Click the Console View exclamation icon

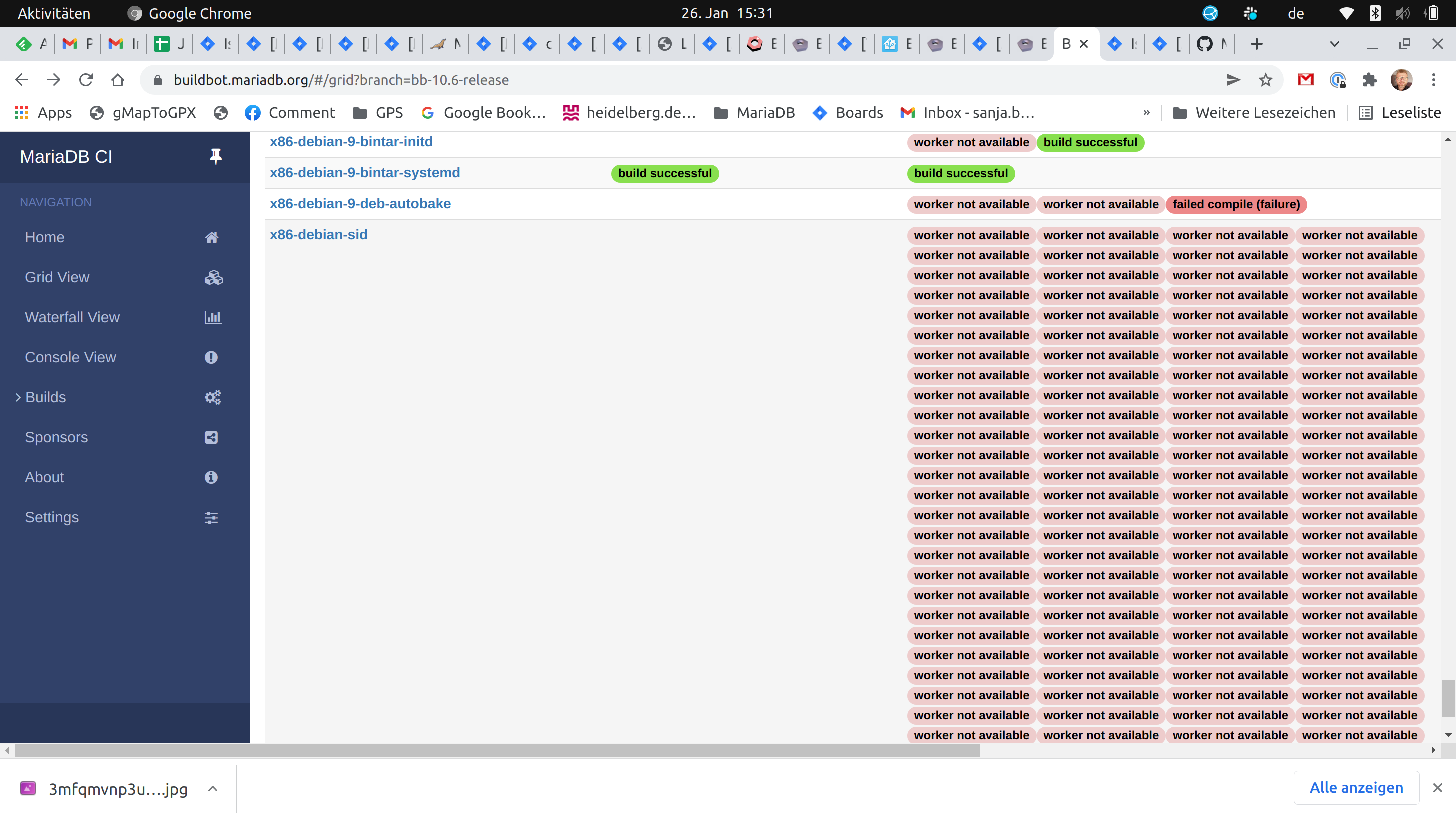[x=211, y=358]
